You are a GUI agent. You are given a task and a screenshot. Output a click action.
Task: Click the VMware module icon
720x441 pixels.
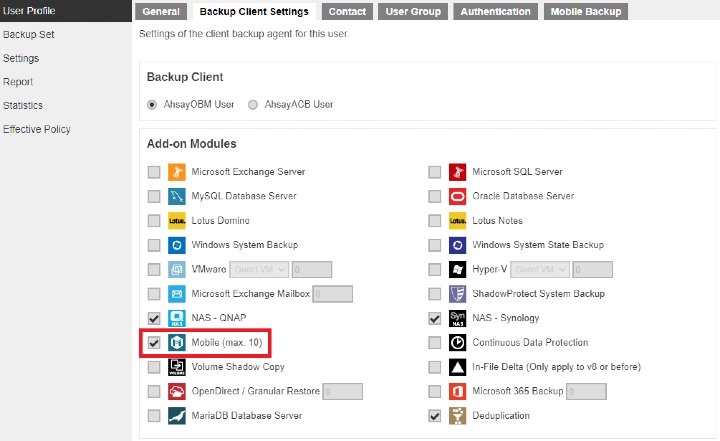pos(177,269)
